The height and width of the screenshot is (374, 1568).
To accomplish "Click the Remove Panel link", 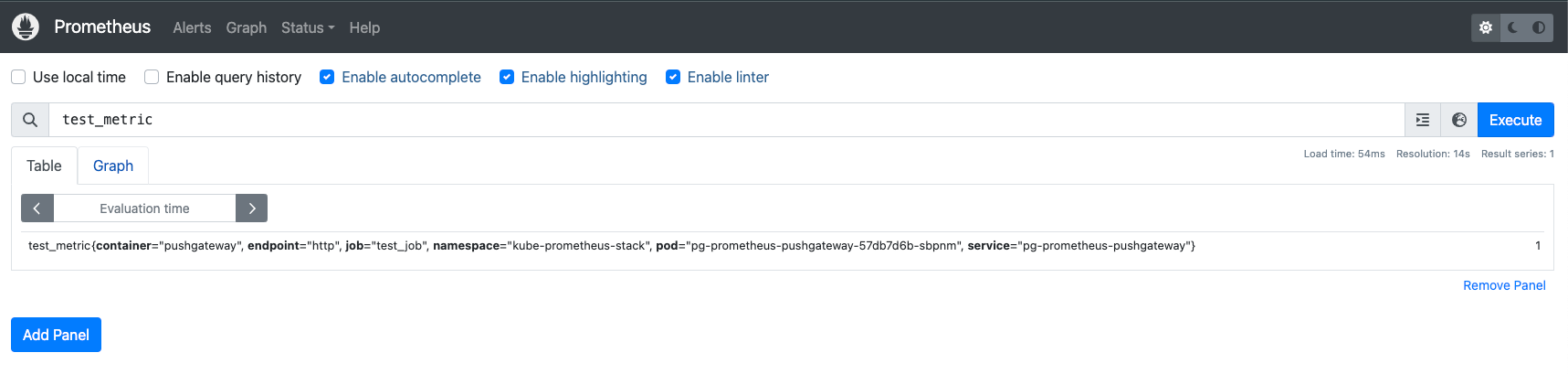I will pos(1504,285).
